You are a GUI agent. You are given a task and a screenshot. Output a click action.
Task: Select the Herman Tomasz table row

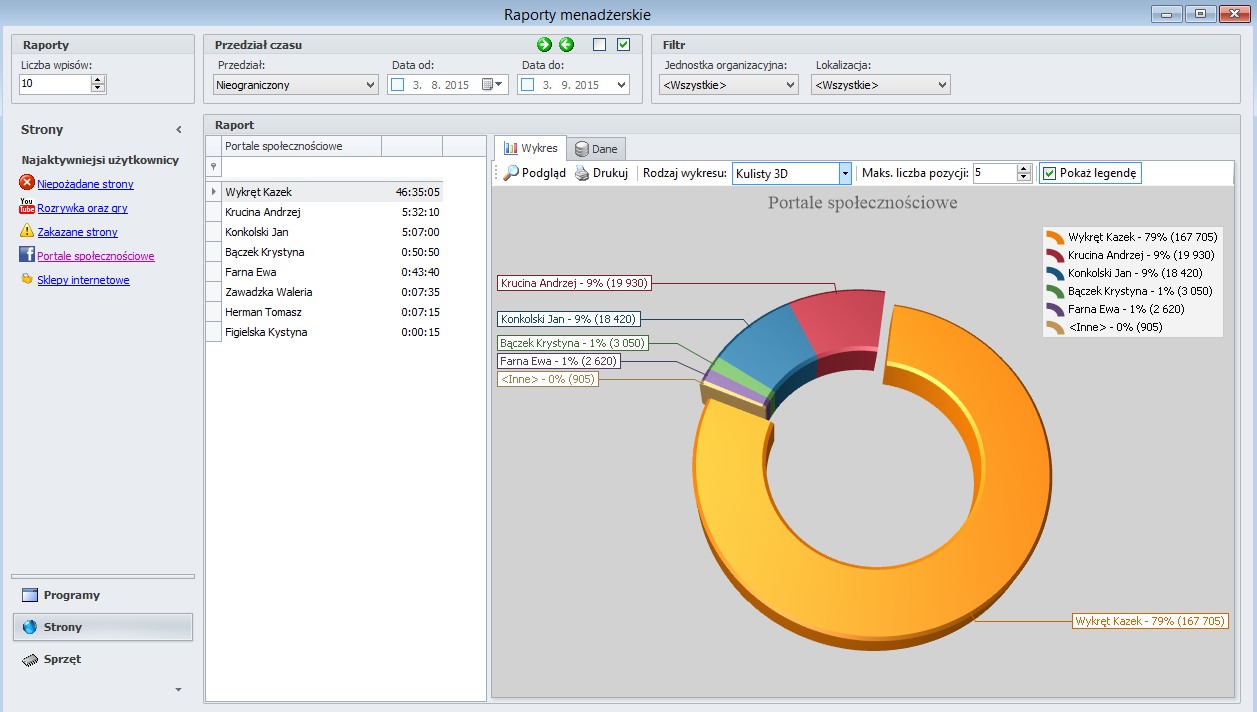(x=332, y=312)
